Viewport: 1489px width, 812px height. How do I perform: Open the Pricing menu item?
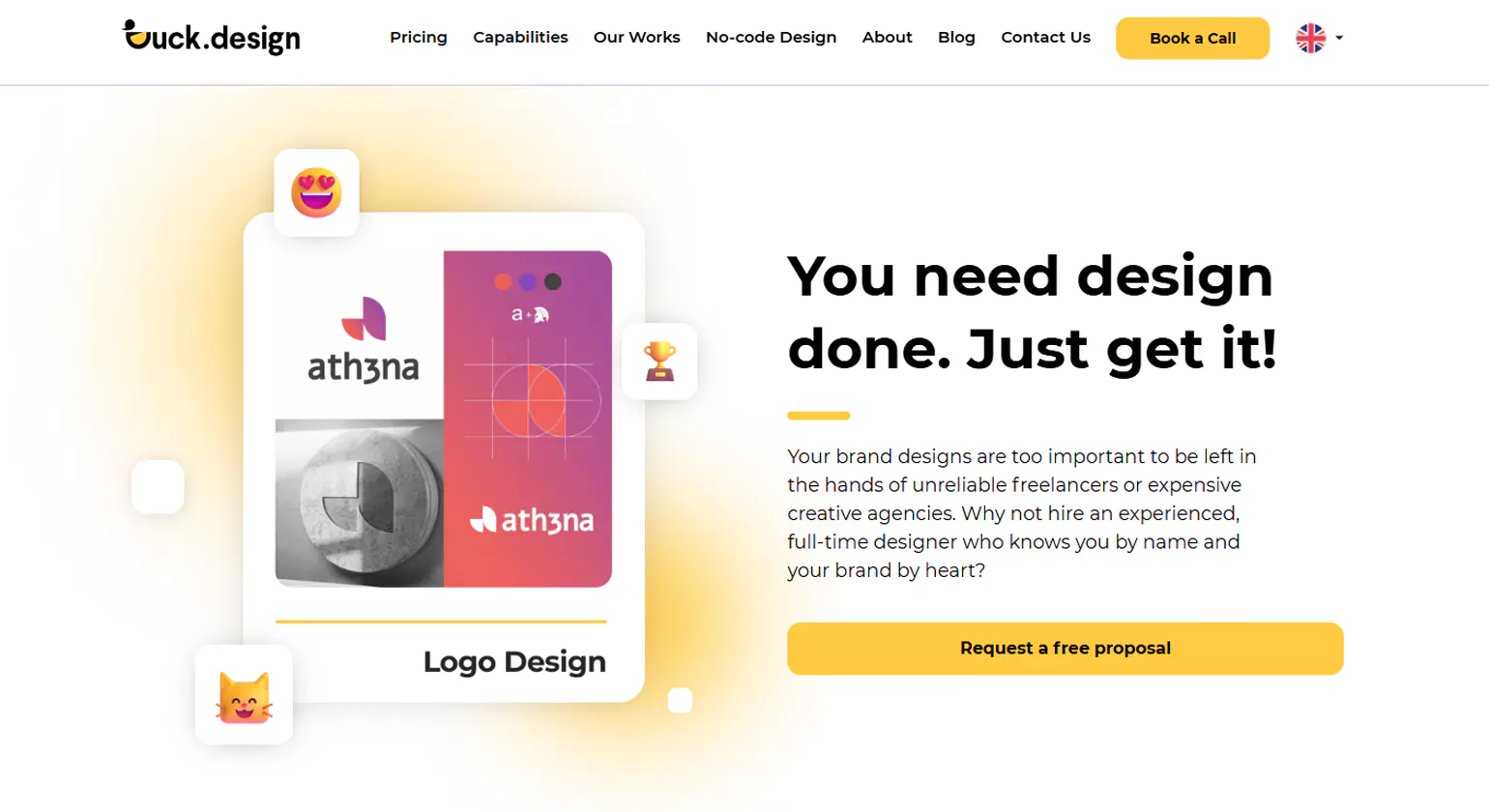pyautogui.click(x=419, y=37)
